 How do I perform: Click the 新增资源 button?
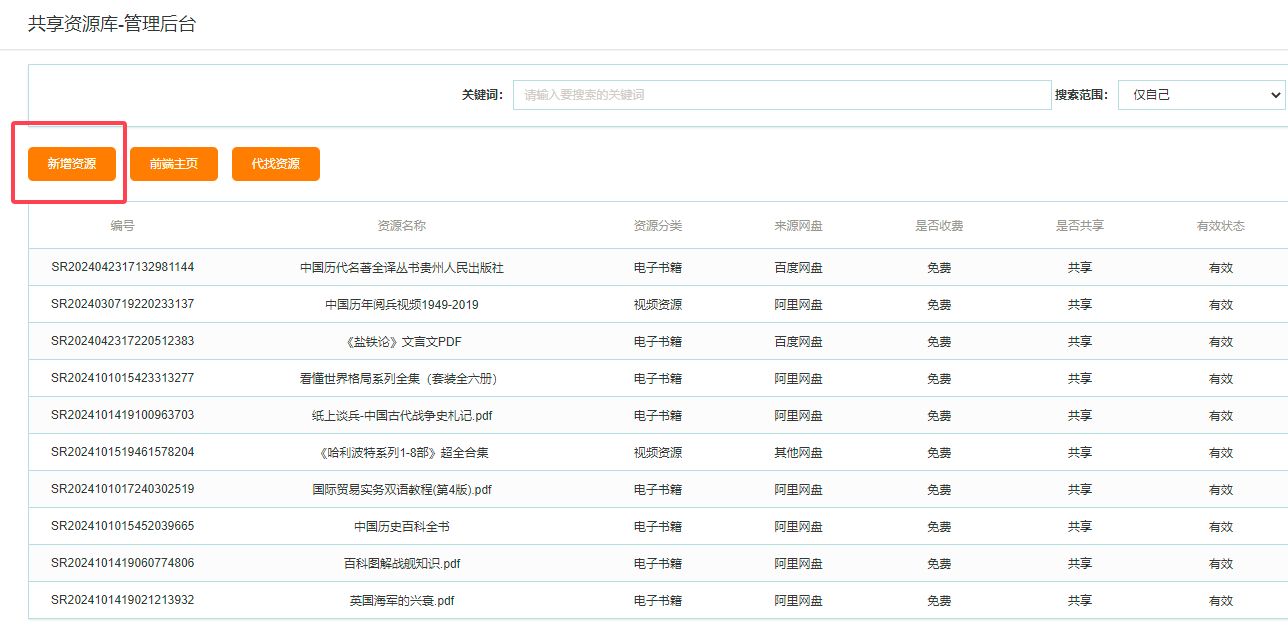68,163
